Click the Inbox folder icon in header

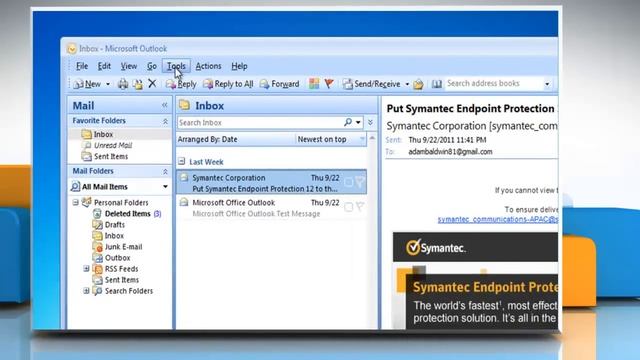[184, 105]
